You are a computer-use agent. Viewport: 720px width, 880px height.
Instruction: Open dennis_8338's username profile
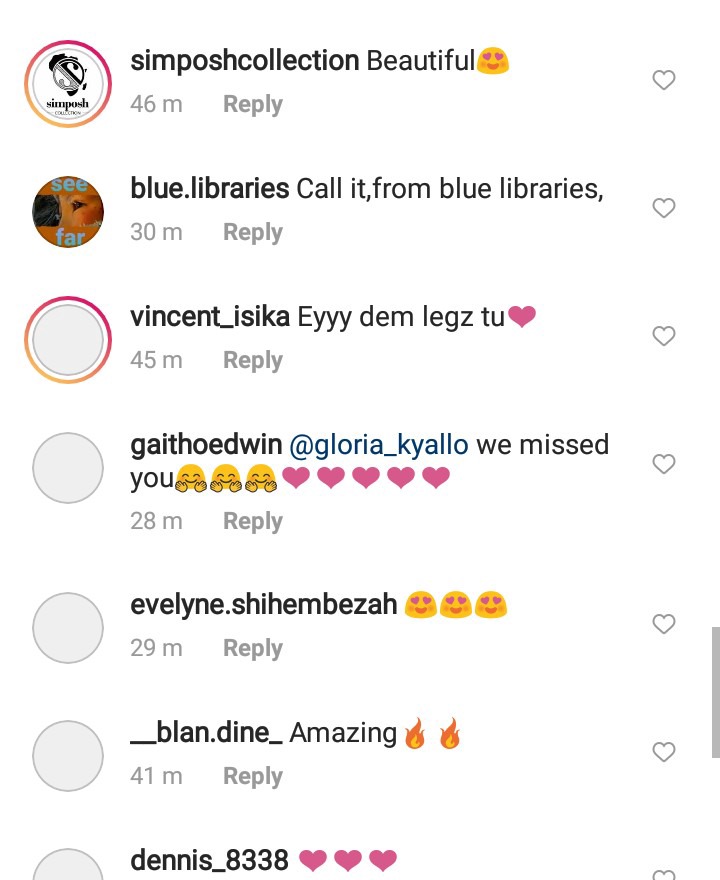pyautogui.click(x=209, y=860)
